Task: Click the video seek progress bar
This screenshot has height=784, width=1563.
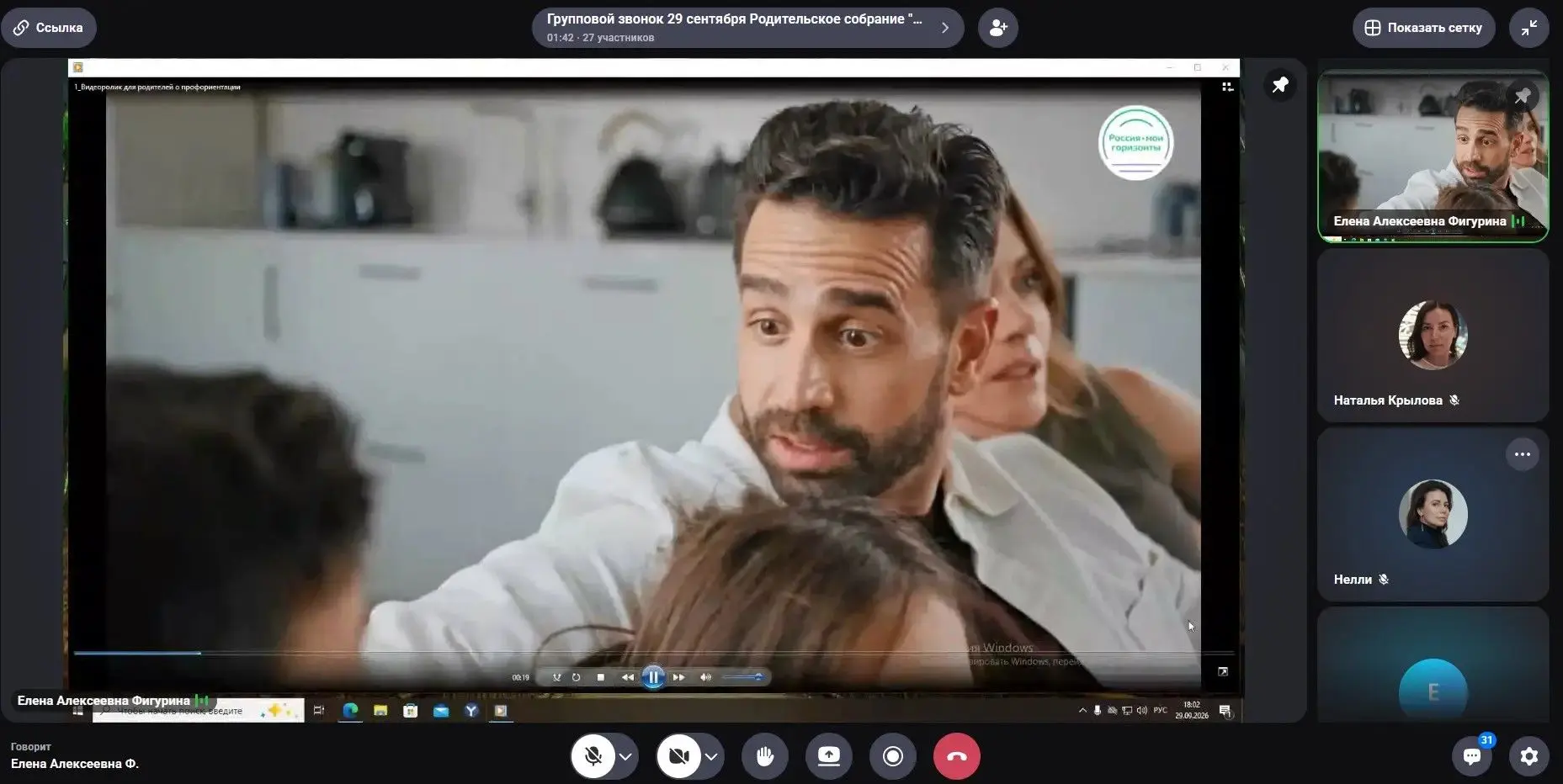Action: (653, 653)
